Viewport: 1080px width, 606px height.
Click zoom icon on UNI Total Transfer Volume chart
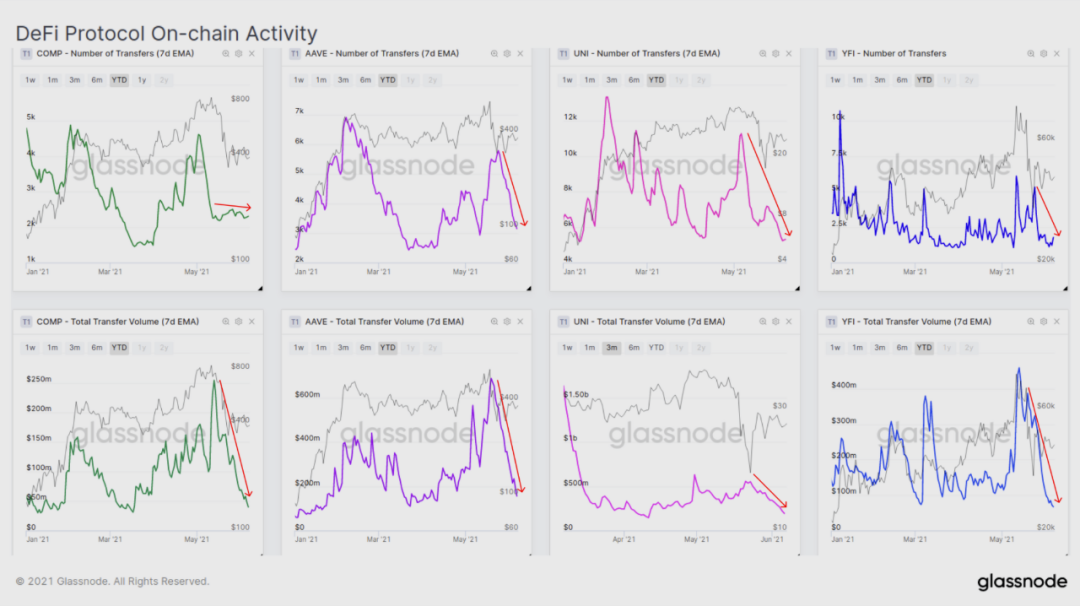pyautogui.click(x=762, y=322)
